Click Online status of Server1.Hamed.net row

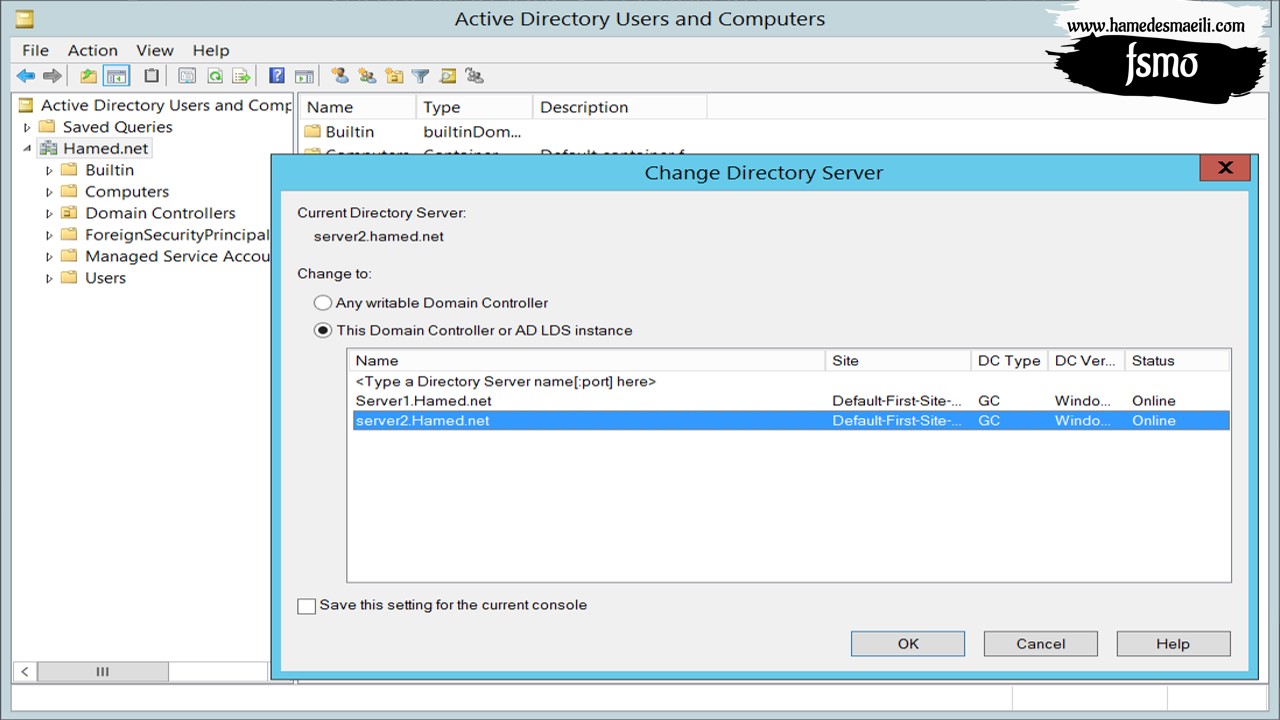[x=1154, y=401]
